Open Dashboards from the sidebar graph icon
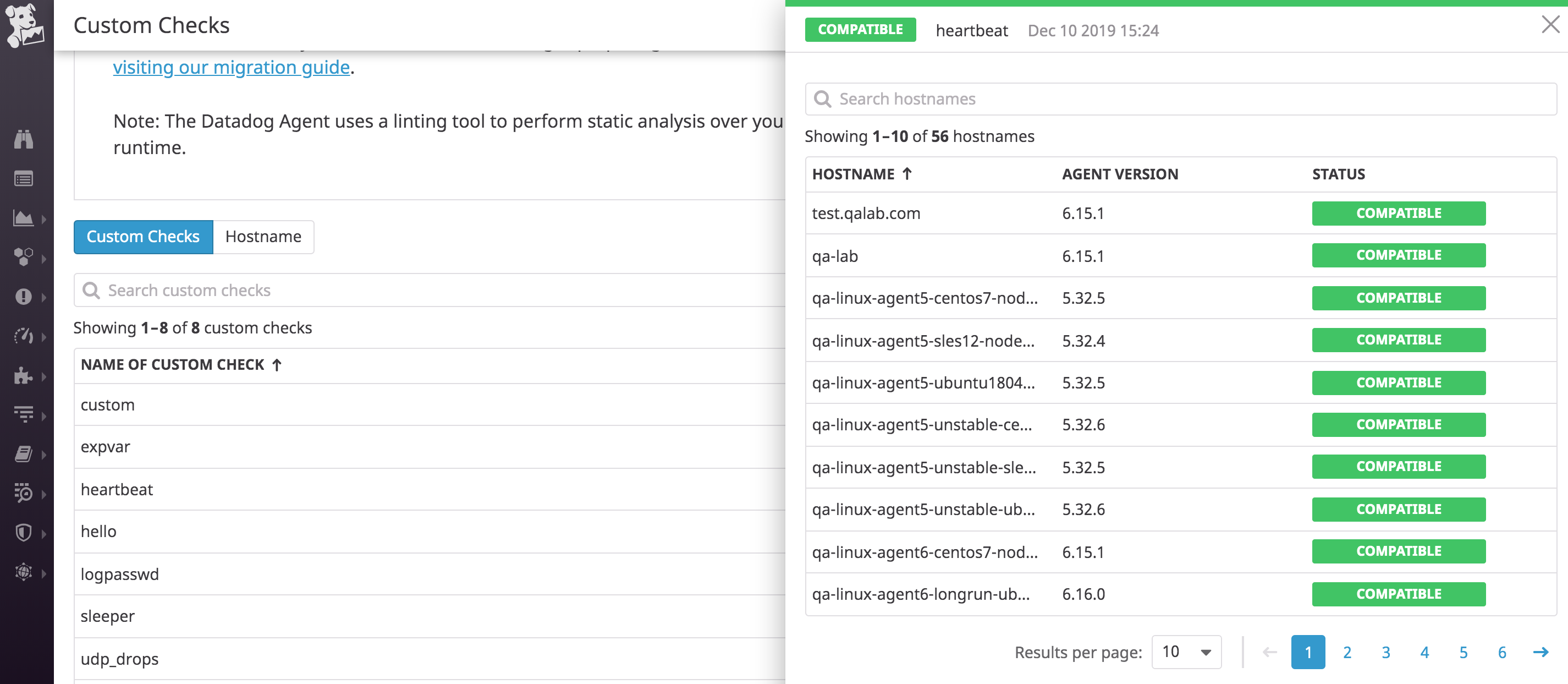The image size is (1568, 684). tap(23, 218)
